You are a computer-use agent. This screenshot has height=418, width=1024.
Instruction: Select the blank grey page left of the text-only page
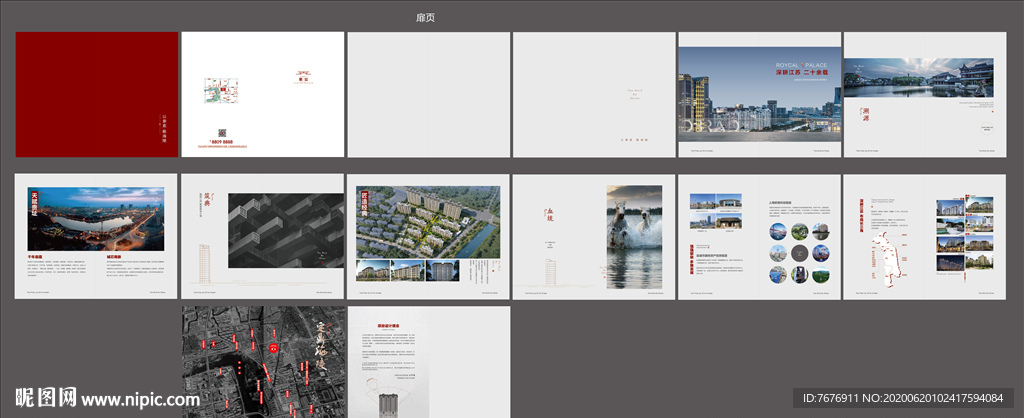point(428,94)
